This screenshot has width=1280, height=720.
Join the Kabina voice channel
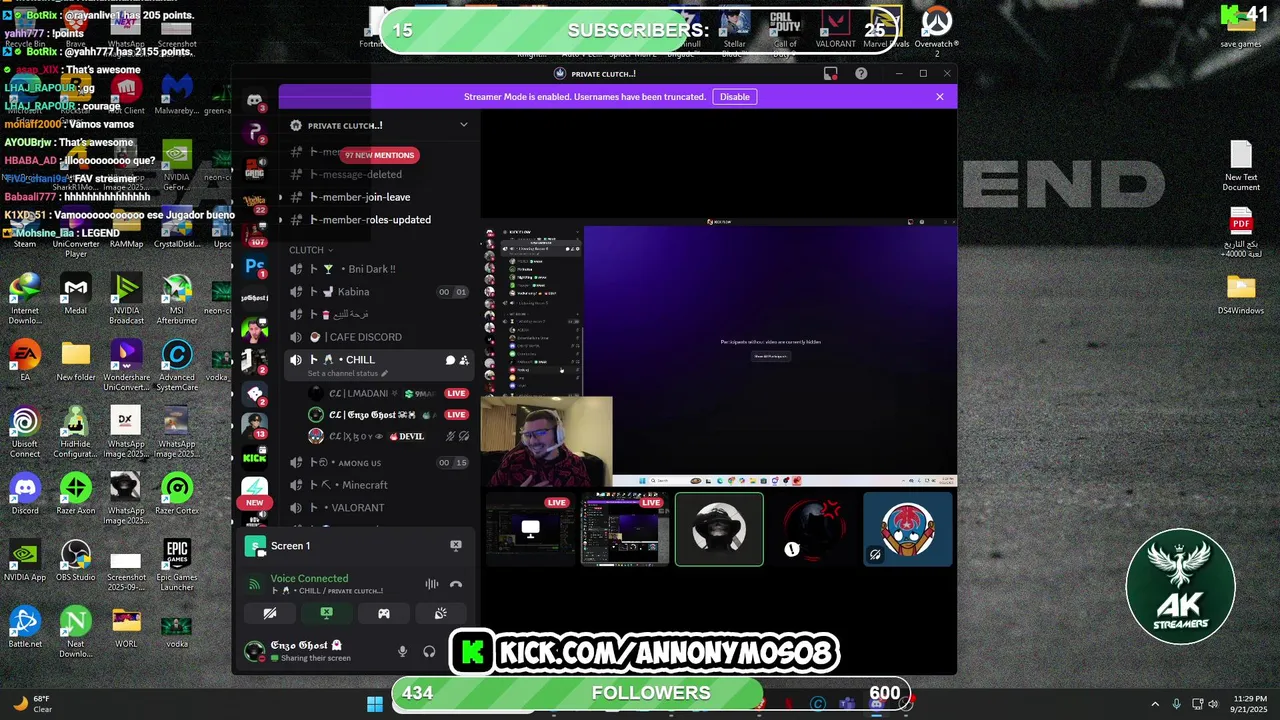point(380,292)
